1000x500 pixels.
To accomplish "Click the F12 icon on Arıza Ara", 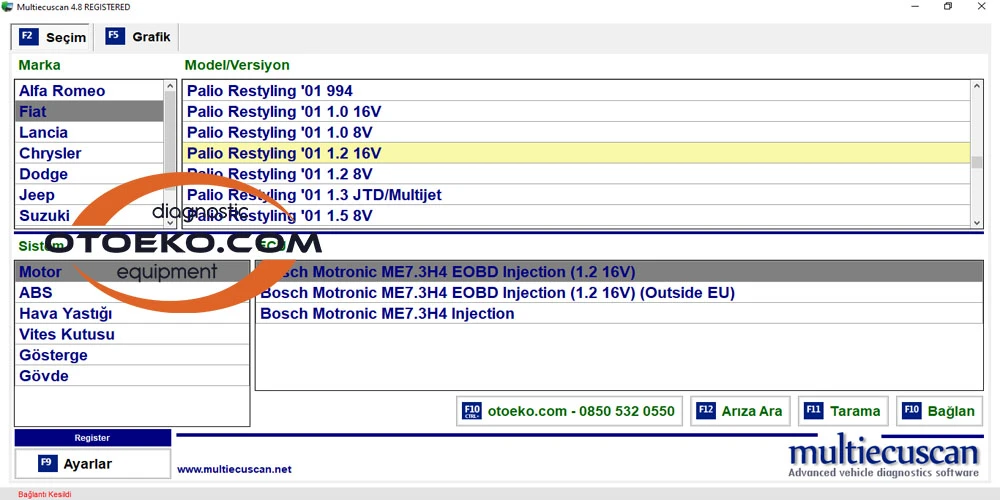I will [x=706, y=411].
